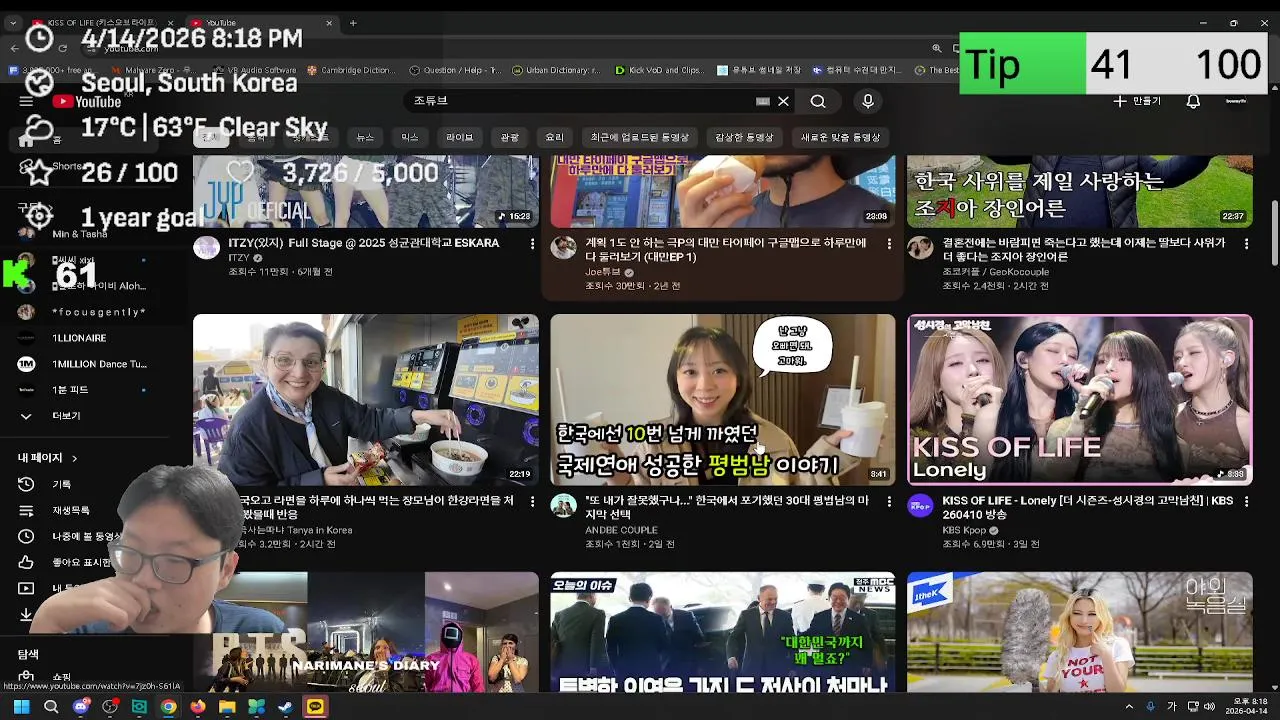1280x720 pixels.
Task: Open 1분 피드 subscription
Action: point(70,390)
